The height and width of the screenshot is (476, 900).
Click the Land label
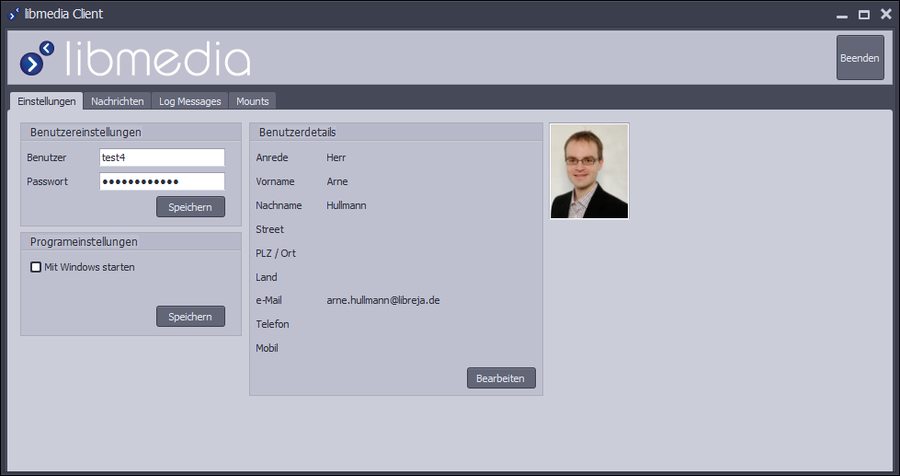[x=266, y=277]
